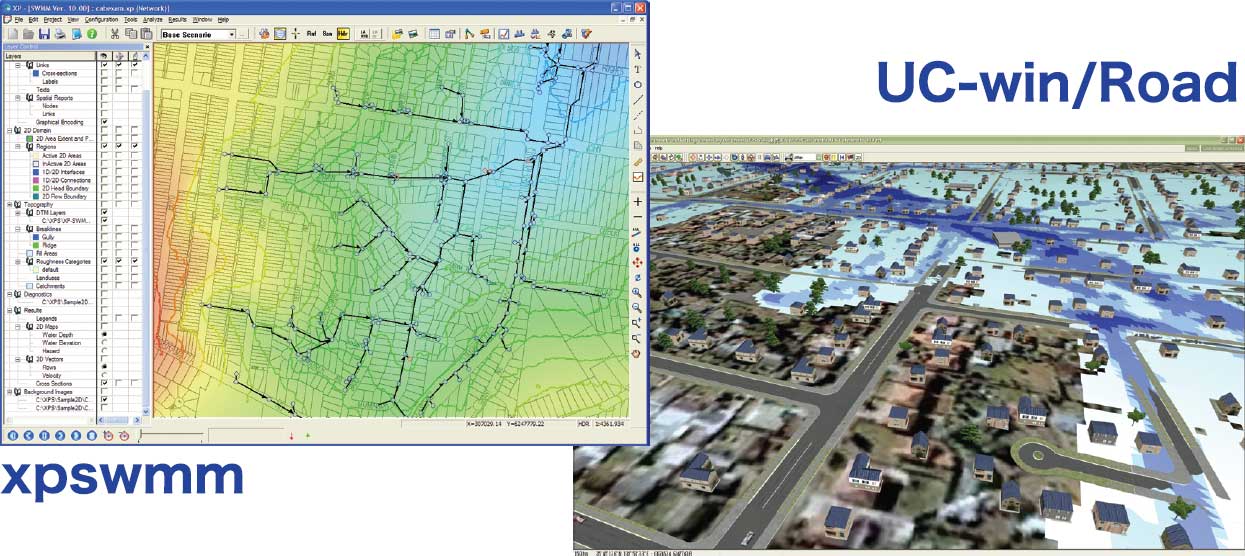Screen dimensions: 1245x556
Task: Click the green info toolbar icon
Action: click(x=92, y=33)
